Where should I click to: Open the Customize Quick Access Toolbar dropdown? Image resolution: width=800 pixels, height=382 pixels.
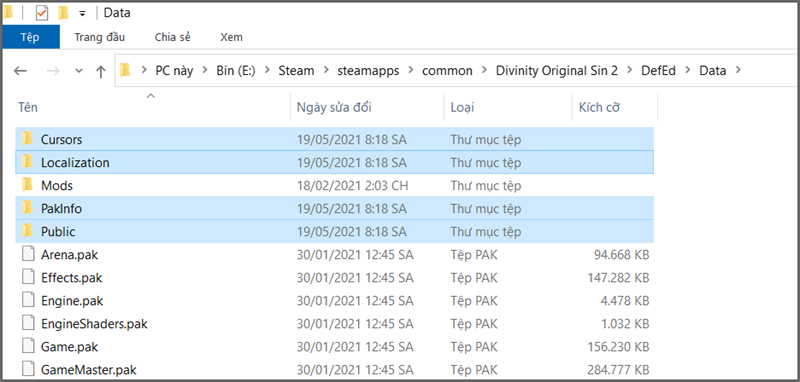tap(82, 14)
